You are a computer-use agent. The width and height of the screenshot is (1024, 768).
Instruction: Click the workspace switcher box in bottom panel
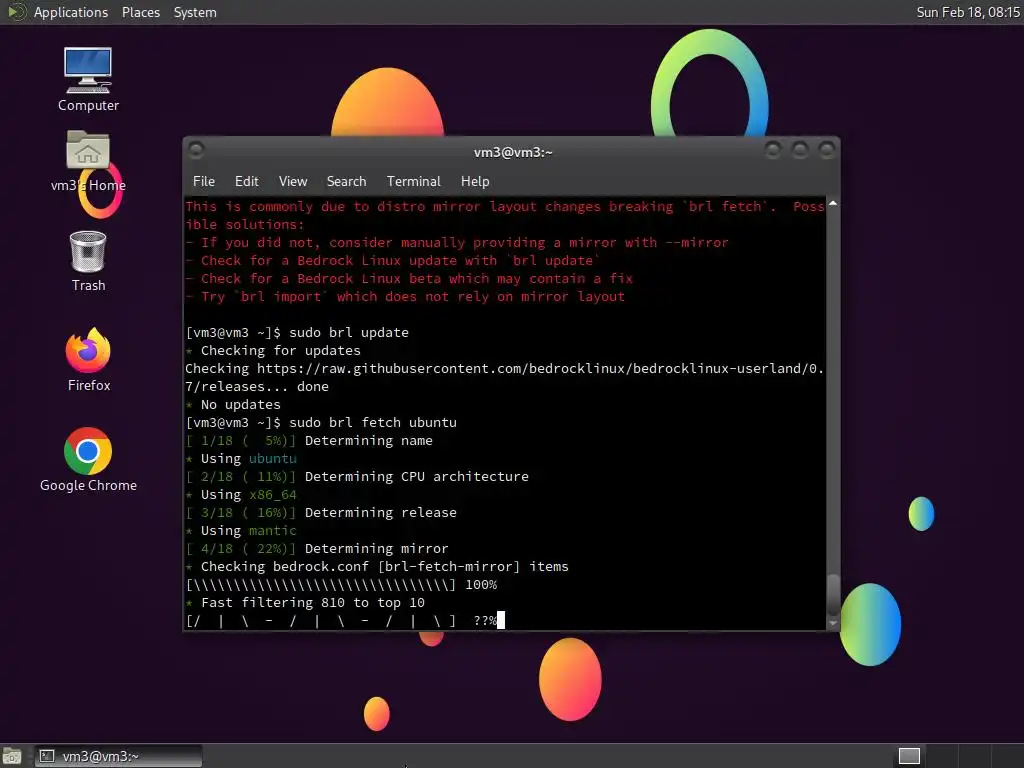click(x=909, y=756)
